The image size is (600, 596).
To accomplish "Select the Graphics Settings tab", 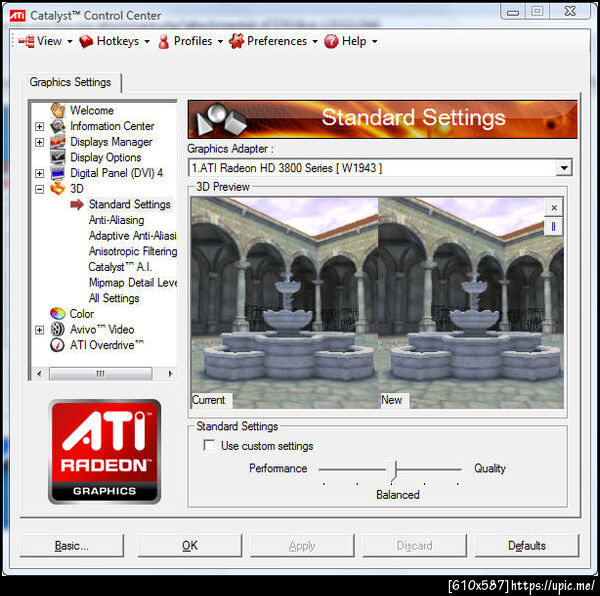I will [x=71, y=82].
